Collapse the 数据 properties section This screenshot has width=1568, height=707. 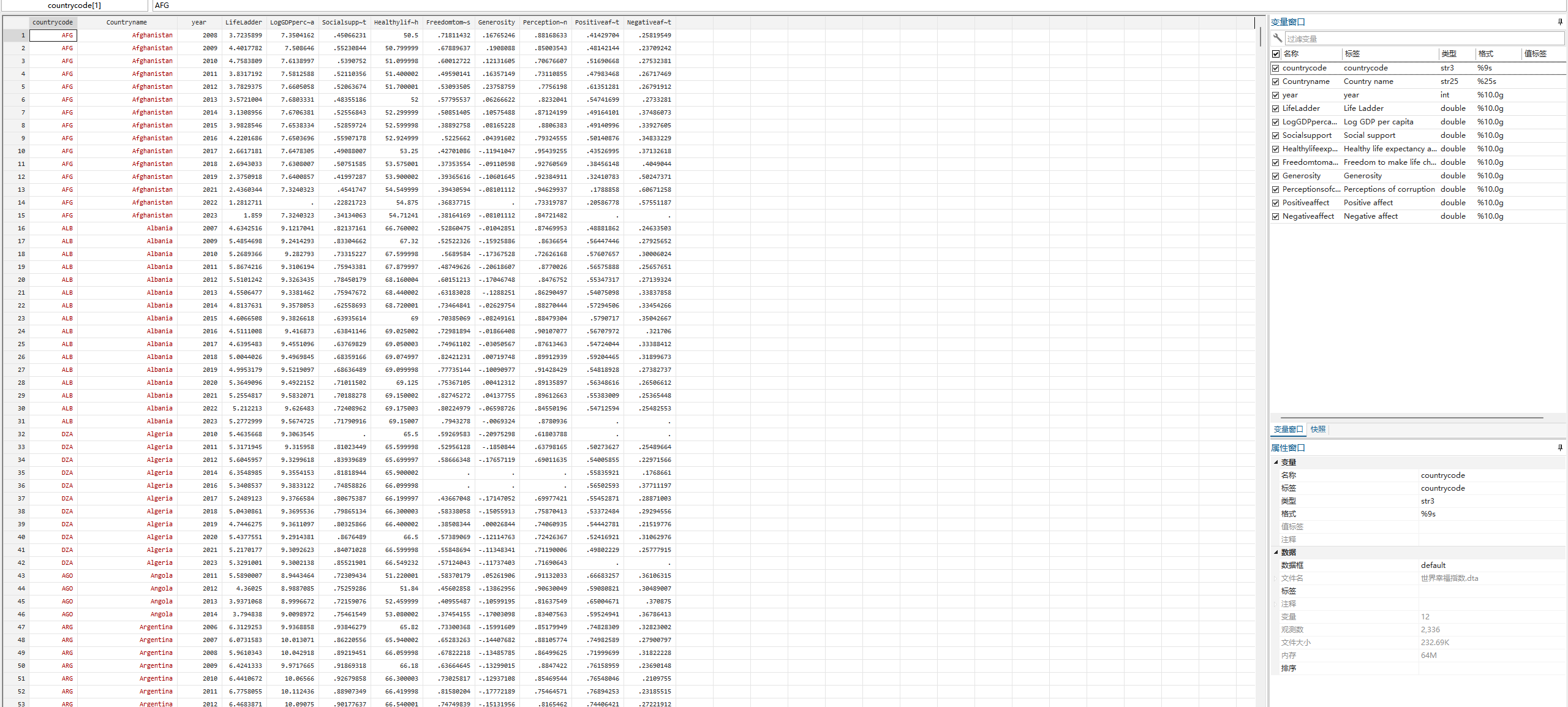tap(1276, 552)
